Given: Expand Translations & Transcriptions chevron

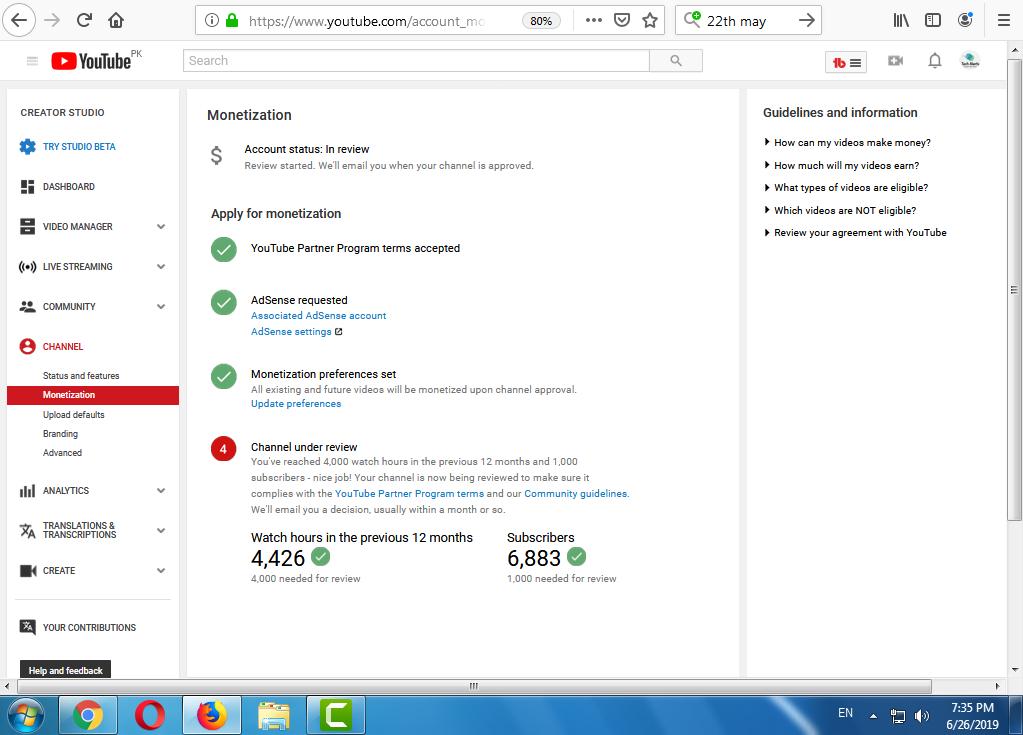Looking at the screenshot, I should (x=160, y=530).
